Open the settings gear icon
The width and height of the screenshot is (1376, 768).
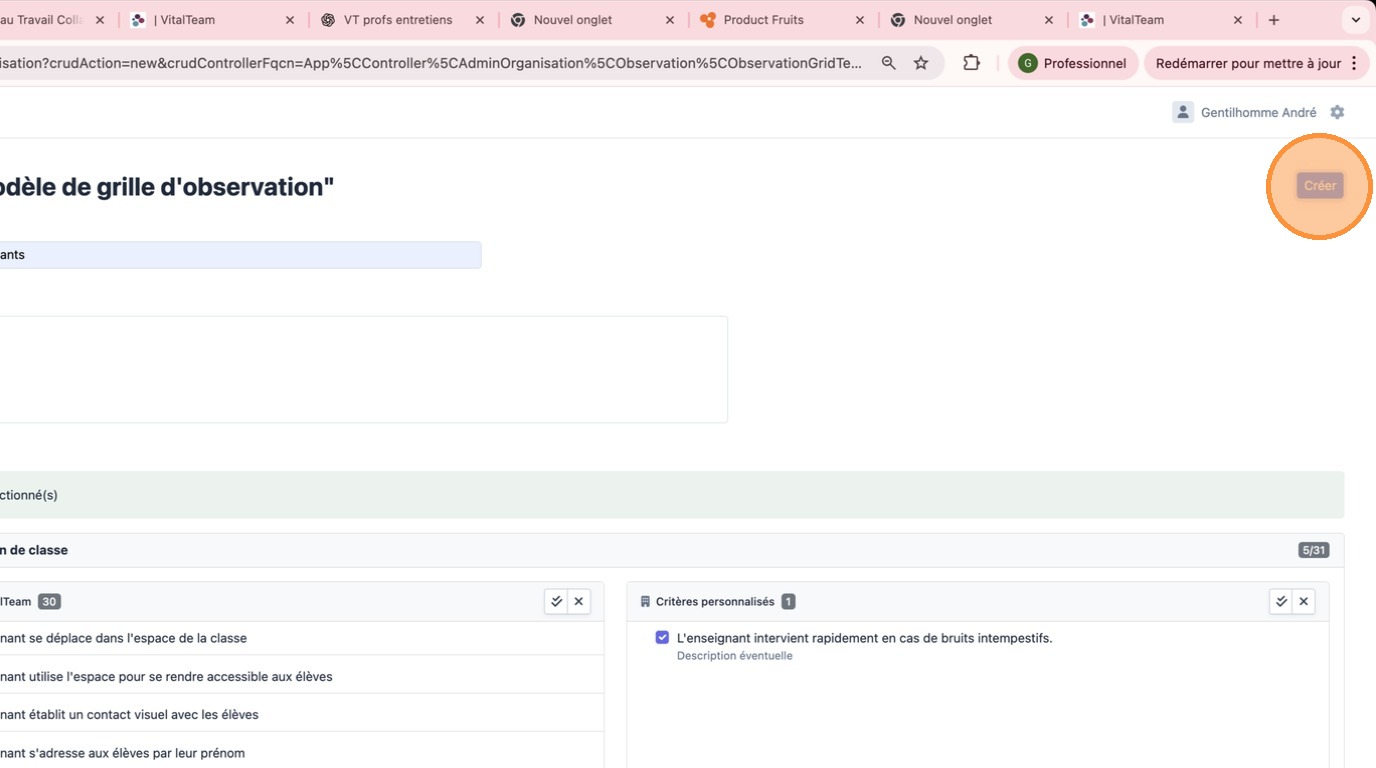(1337, 112)
